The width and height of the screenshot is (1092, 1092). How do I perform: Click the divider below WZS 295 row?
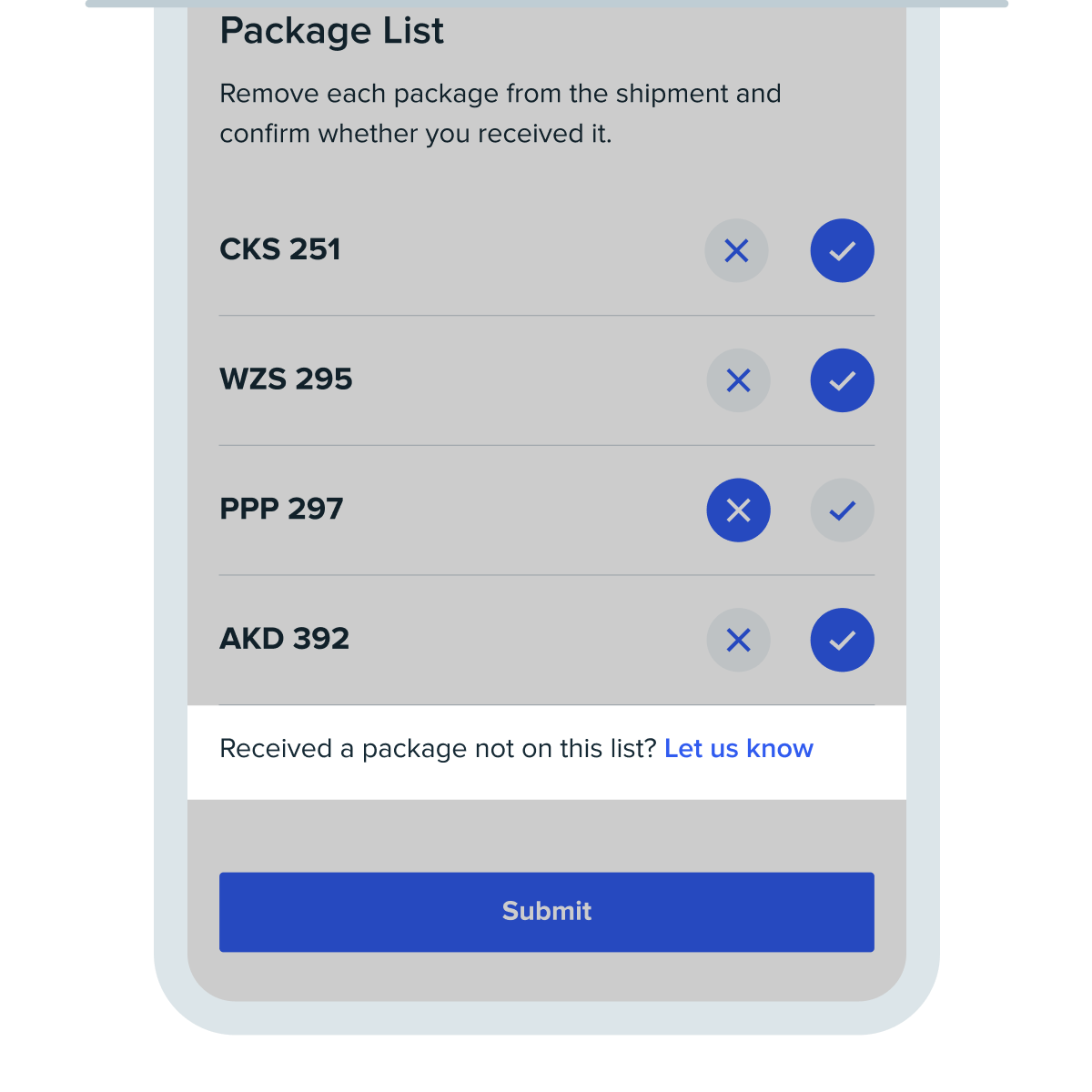coord(547,445)
